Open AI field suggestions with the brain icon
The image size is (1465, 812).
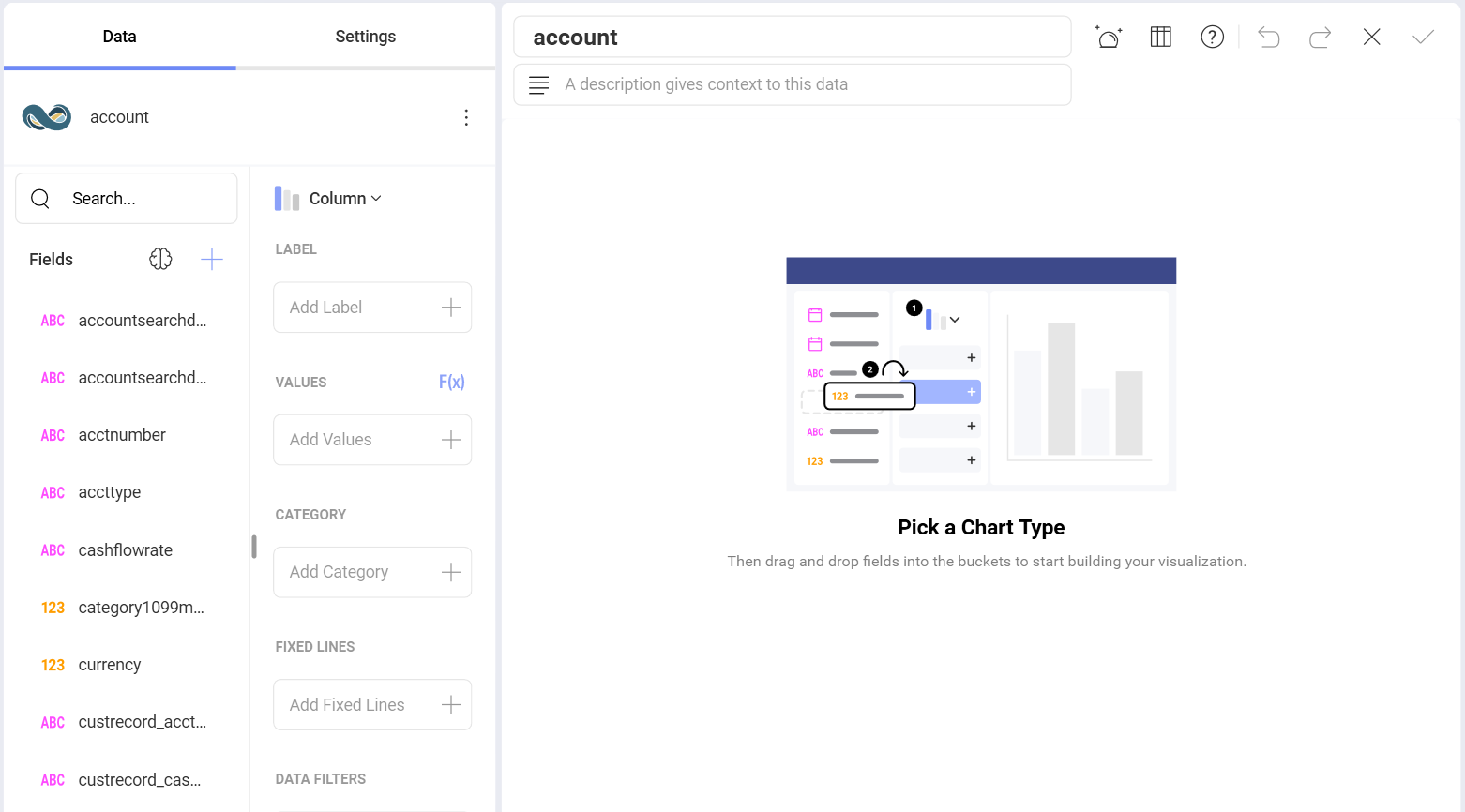[x=160, y=259]
